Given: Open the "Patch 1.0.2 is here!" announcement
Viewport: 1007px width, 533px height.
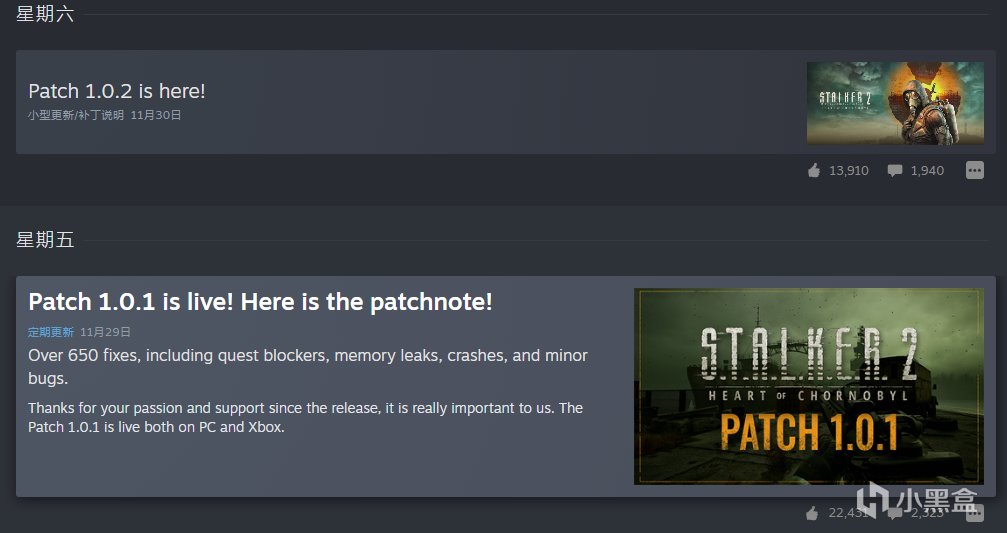Looking at the screenshot, I should (117, 91).
